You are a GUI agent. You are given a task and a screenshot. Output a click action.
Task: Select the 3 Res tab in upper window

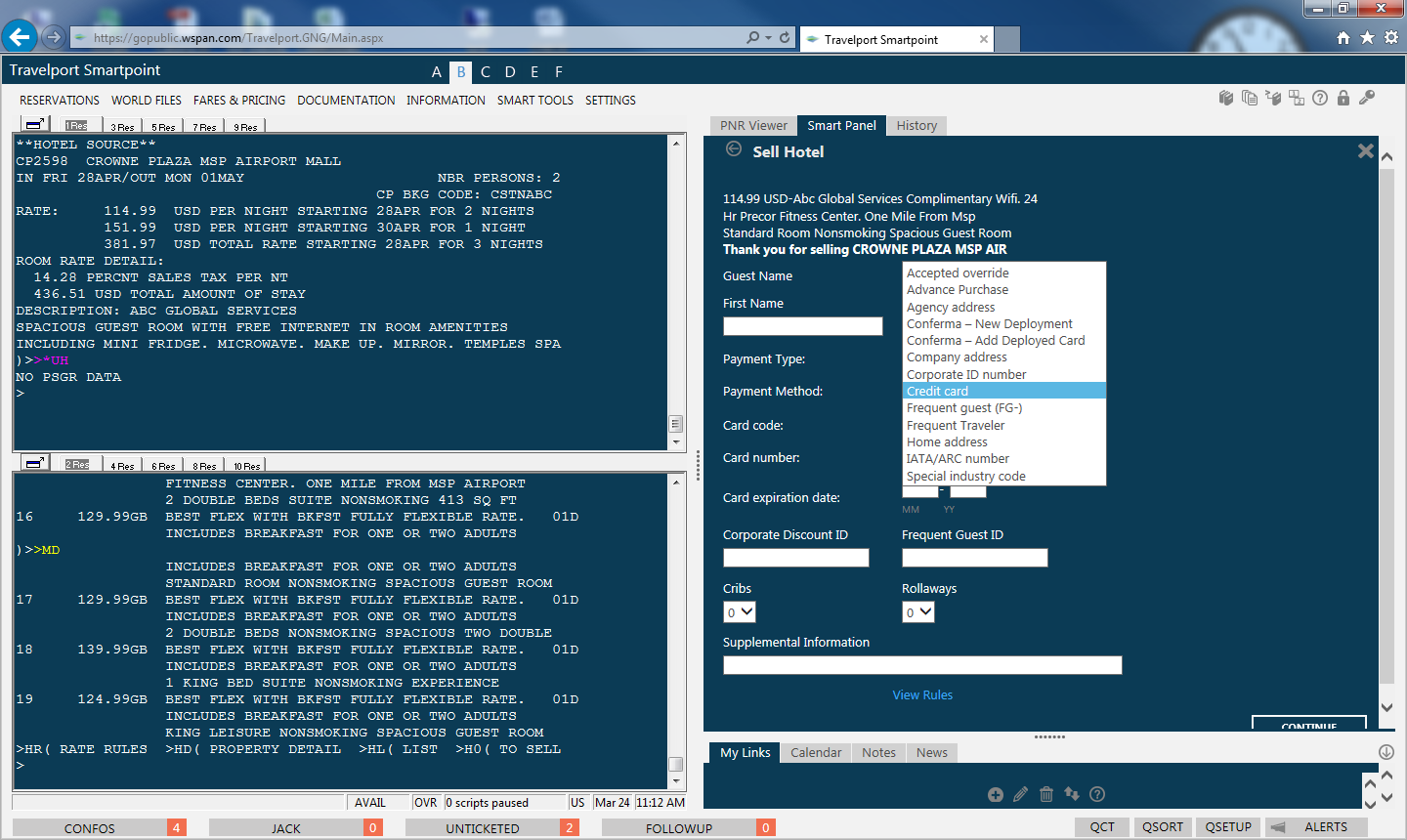[122, 127]
